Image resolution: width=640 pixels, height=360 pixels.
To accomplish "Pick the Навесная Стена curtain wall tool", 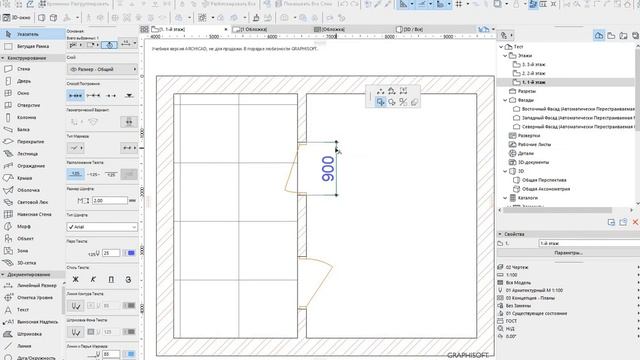I will tap(33, 214).
